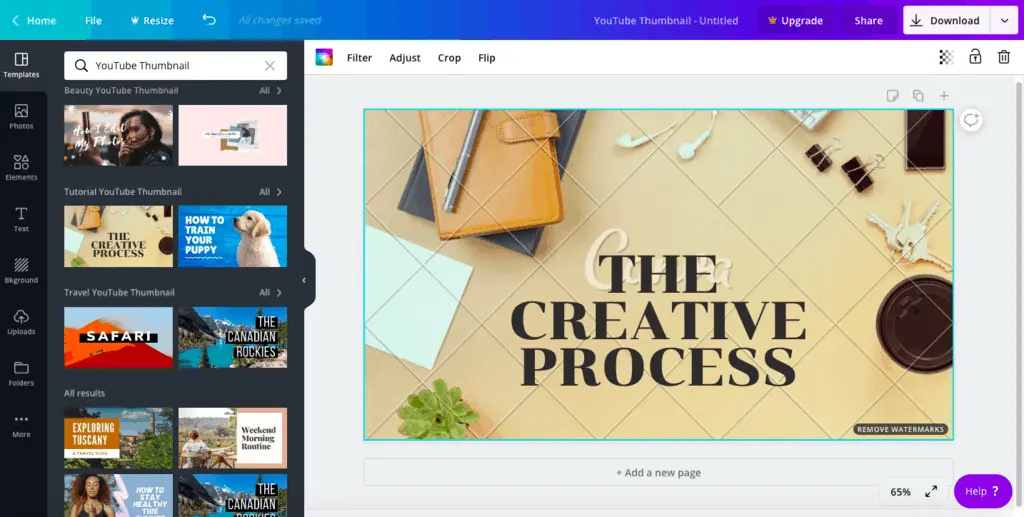
Task: Clear the YouTube Thumbnail search field
Action: pyautogui.click(x=270, y=66)
